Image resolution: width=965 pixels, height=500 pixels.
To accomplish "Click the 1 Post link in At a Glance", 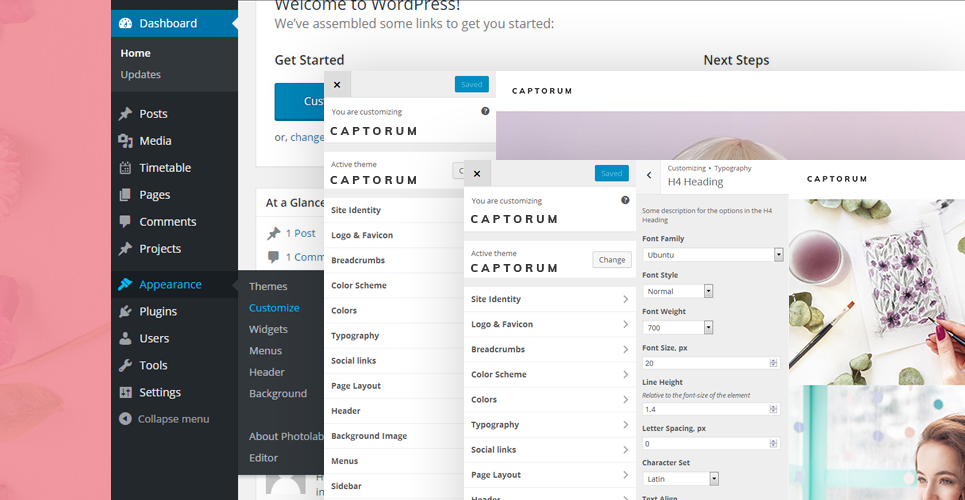I will [x=300, y=233].
